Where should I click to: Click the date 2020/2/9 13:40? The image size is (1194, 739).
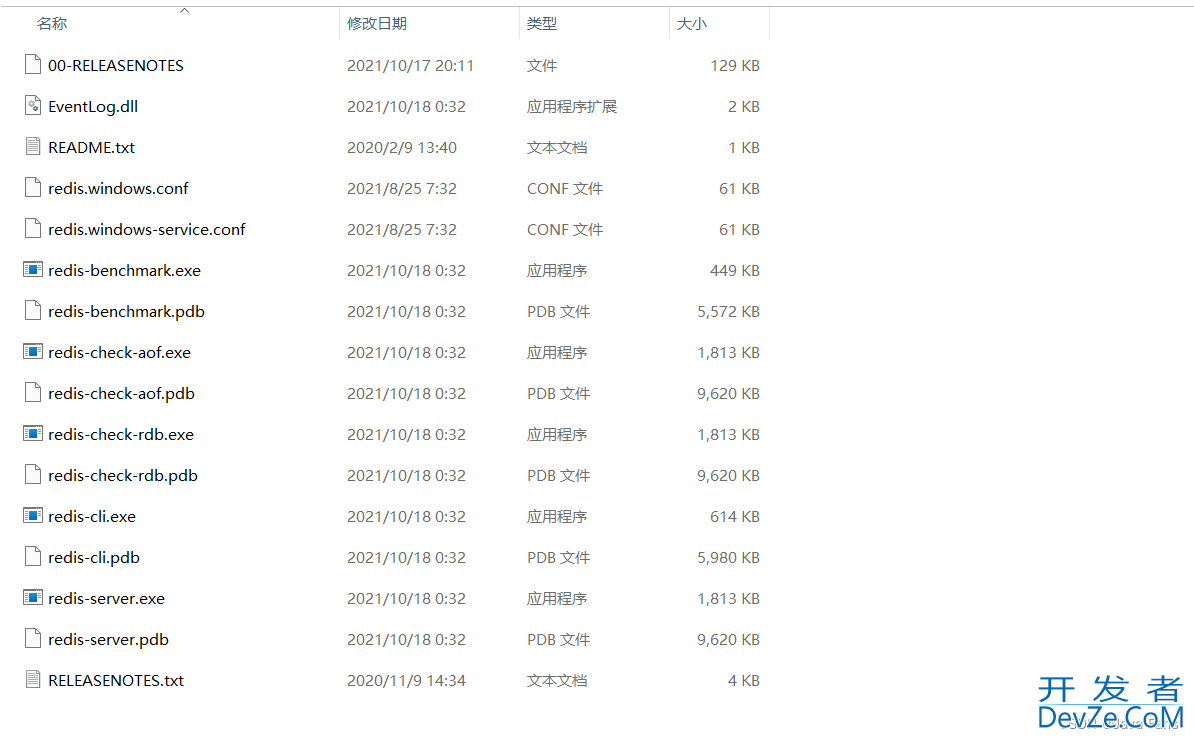[x=402, y=148]
